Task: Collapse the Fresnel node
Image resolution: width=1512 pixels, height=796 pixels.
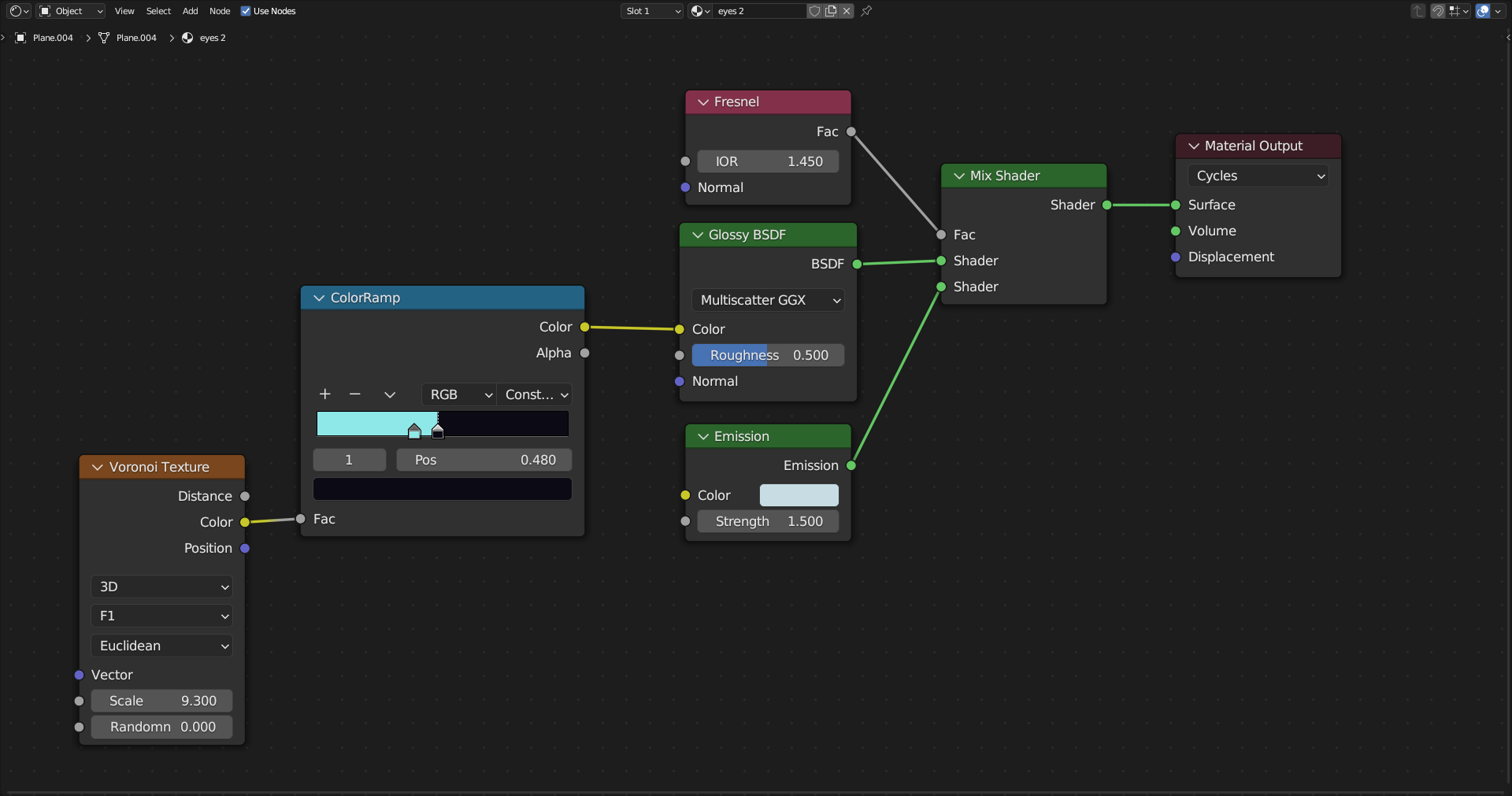Action: [703, 102]
